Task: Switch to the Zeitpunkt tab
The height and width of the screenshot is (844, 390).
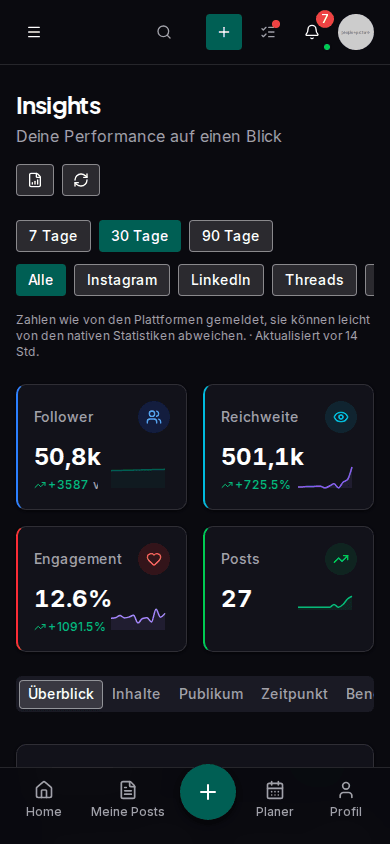Action: coord(294,694)
